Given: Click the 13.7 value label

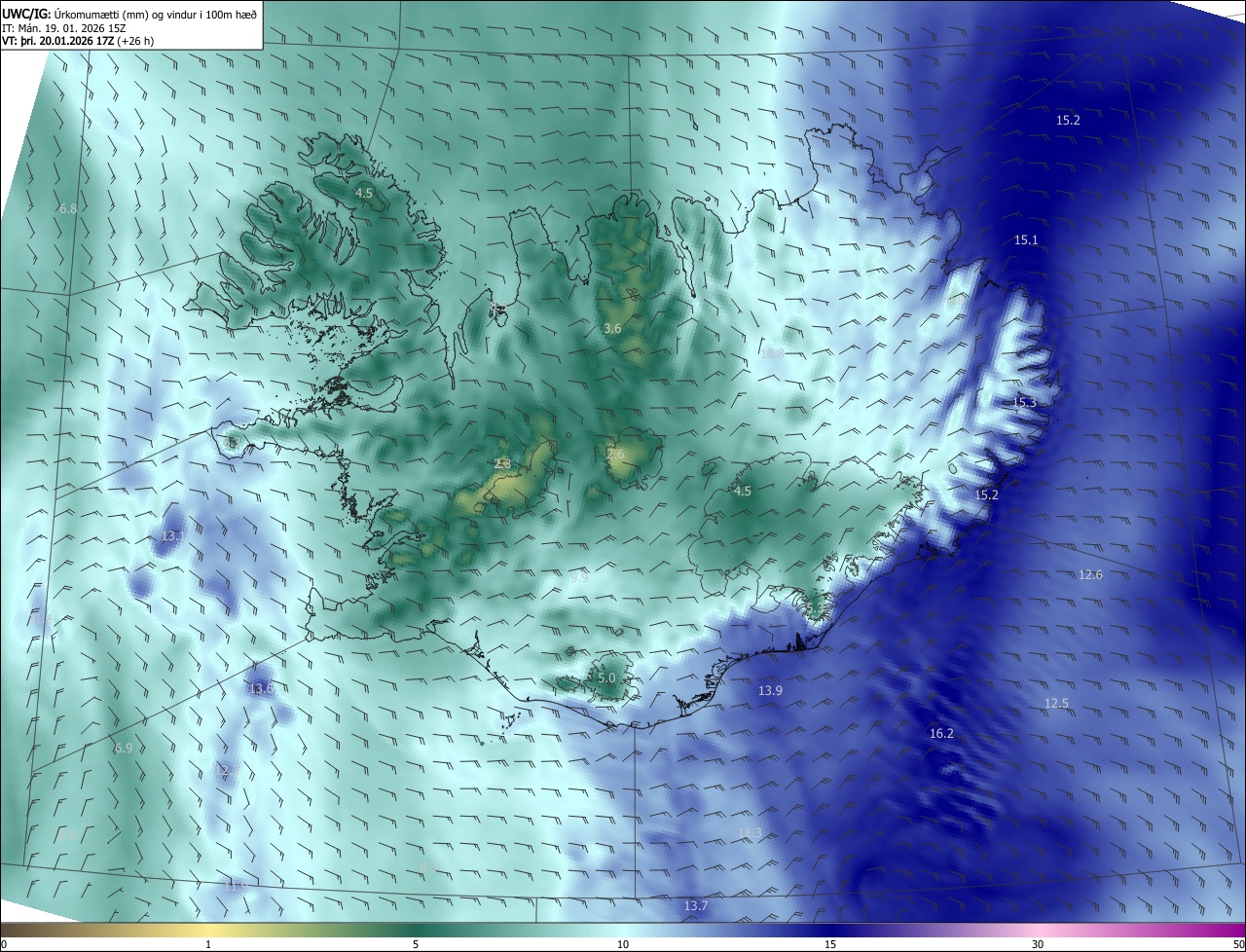Looking at the screenshot, I should tap(695, 906).
